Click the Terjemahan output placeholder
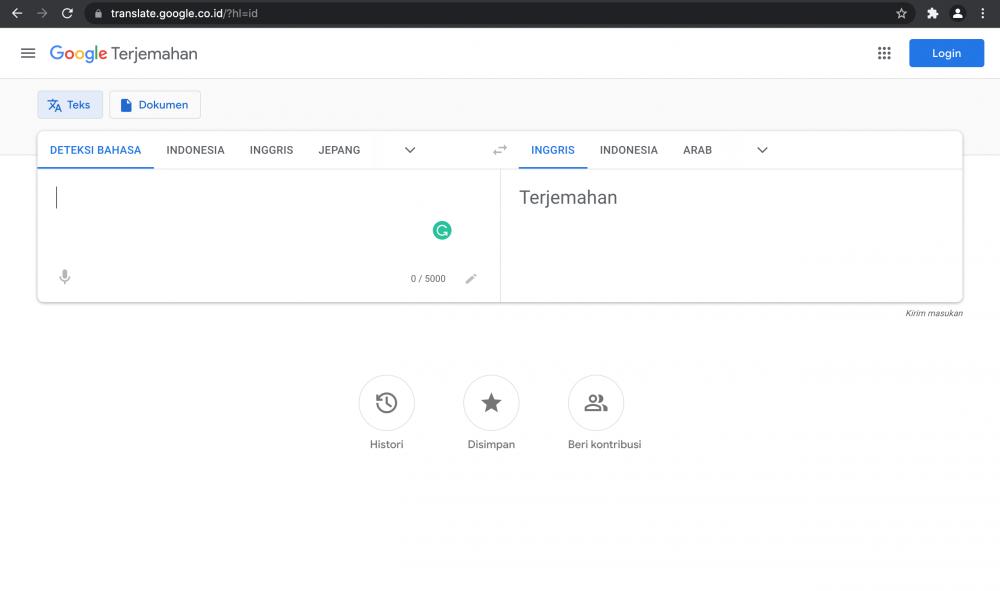 point(568,198)
